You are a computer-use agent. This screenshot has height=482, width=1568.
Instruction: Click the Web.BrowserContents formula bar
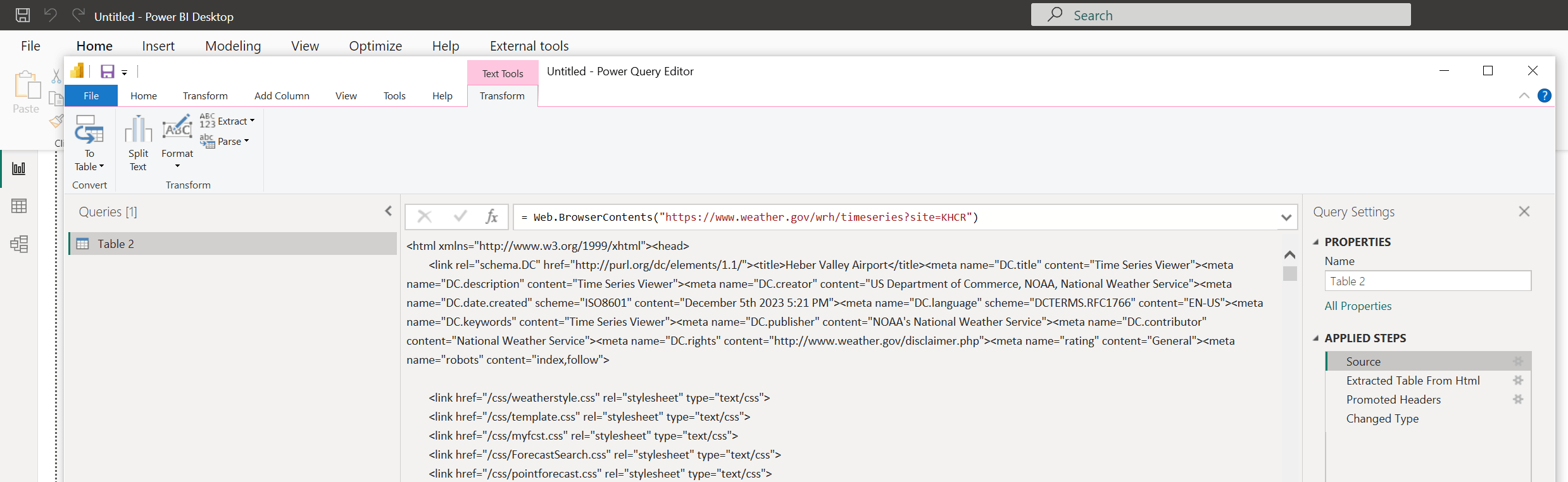[x=897, y=217]
